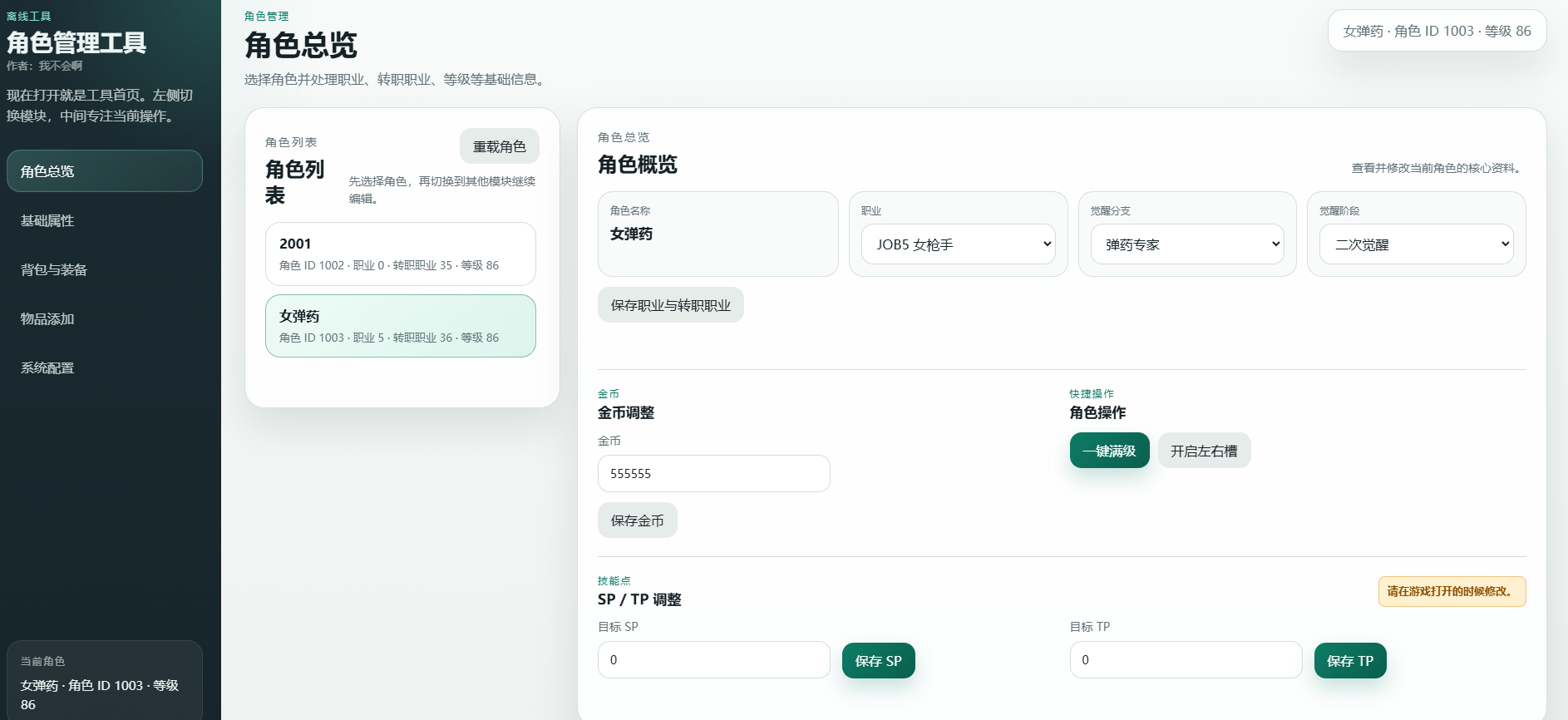The height and width of the screenshot is (720, 1568).
Task: Open the 觉醒阶段 dropdown showing 二次觉醒
Action: (1416, 244)
